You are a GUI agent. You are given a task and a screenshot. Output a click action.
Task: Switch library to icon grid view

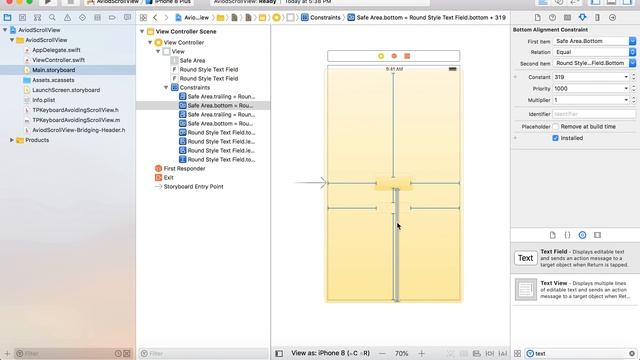(517, 353)
